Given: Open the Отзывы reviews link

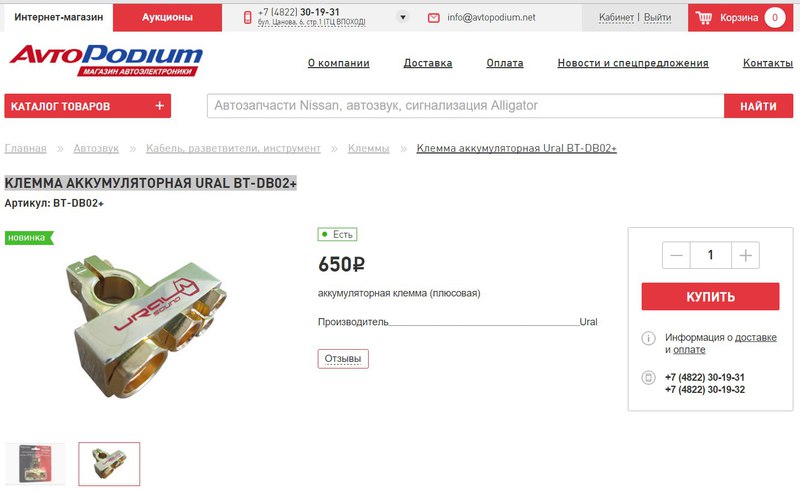Looking at the screenshot, I should (x=343, y=359).
